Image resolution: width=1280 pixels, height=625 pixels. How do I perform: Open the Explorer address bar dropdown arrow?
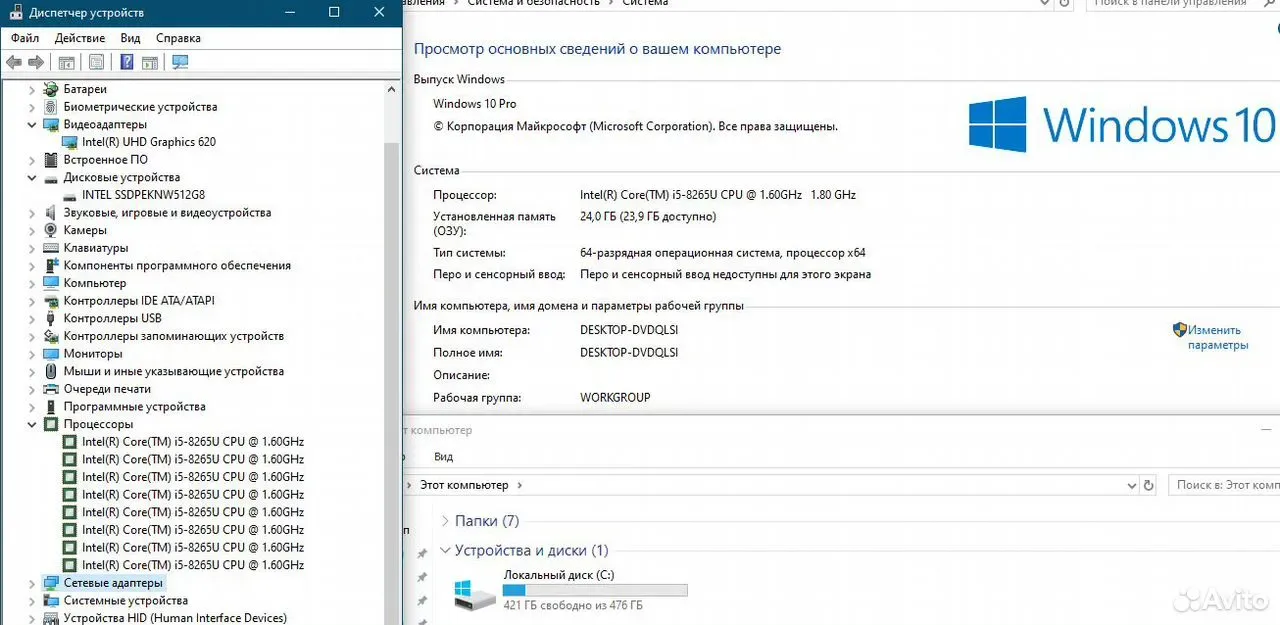pyautogui.click(x=1131, y=485)
